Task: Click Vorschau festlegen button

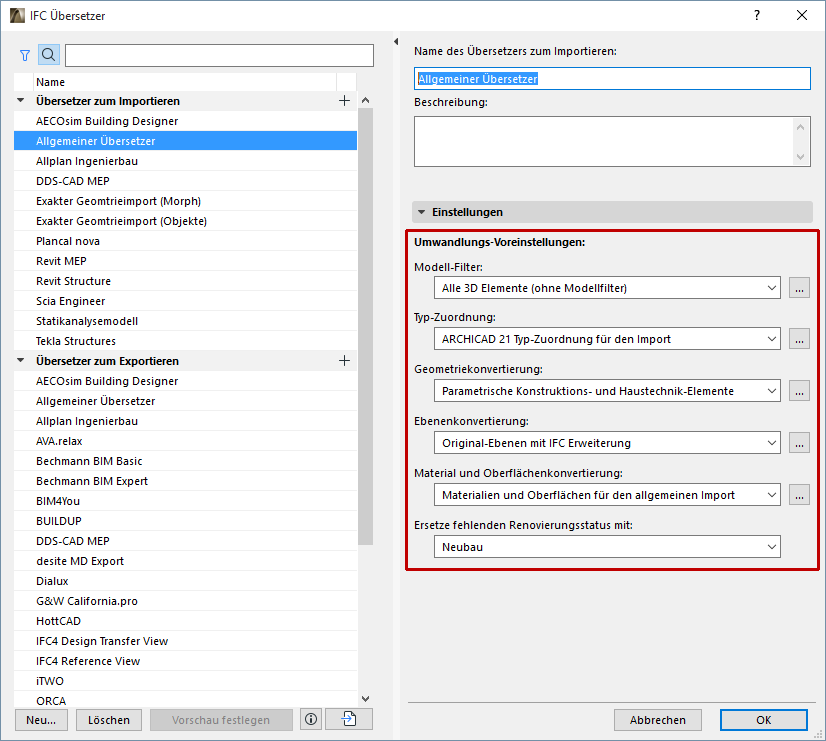Action: click(x=221, y=720)
